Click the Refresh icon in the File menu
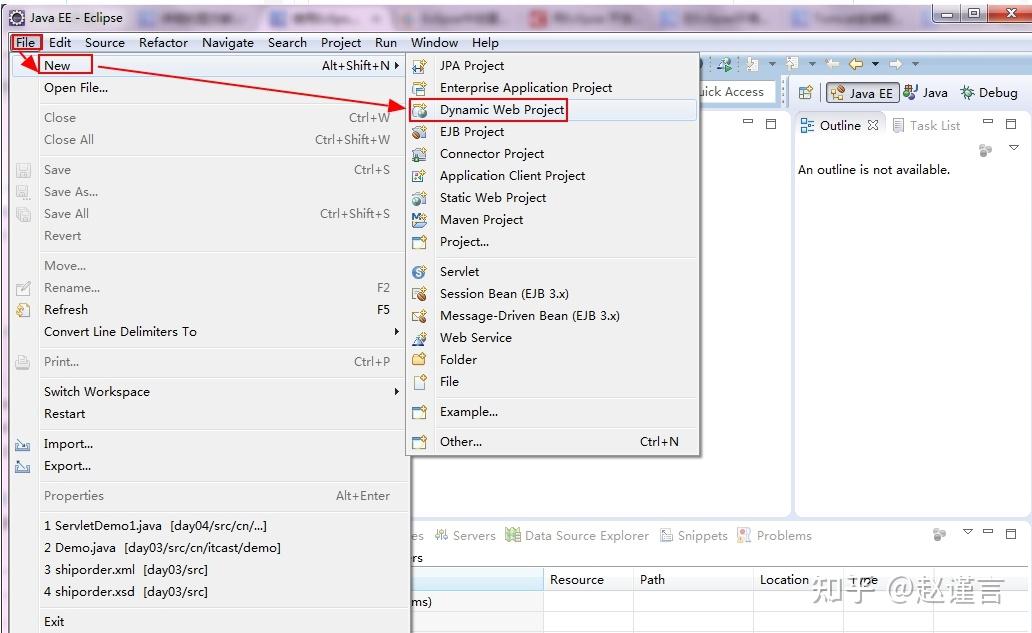Screen dimensions: 1032x633 click(22, 310)
